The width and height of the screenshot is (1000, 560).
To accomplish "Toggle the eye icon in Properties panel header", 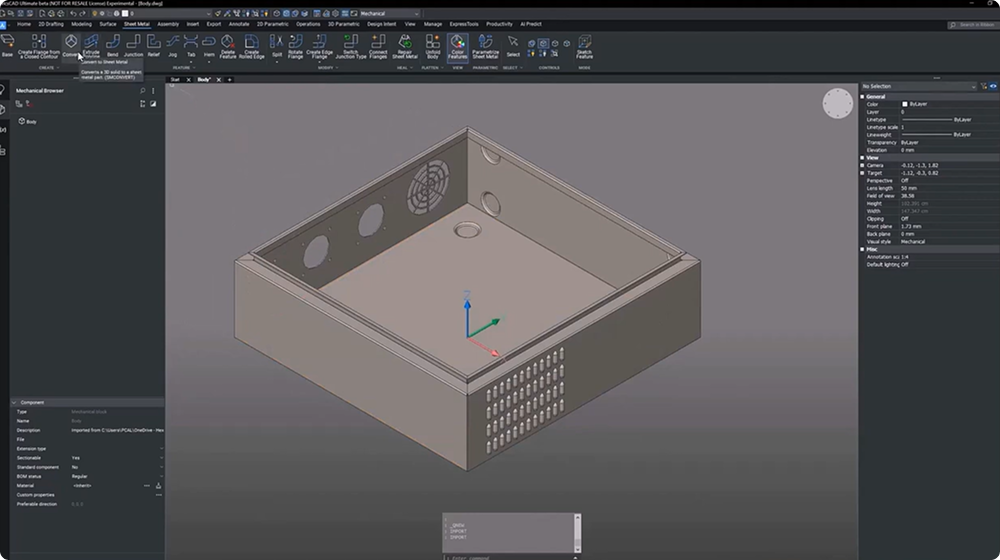I will [x=993, y=86].
